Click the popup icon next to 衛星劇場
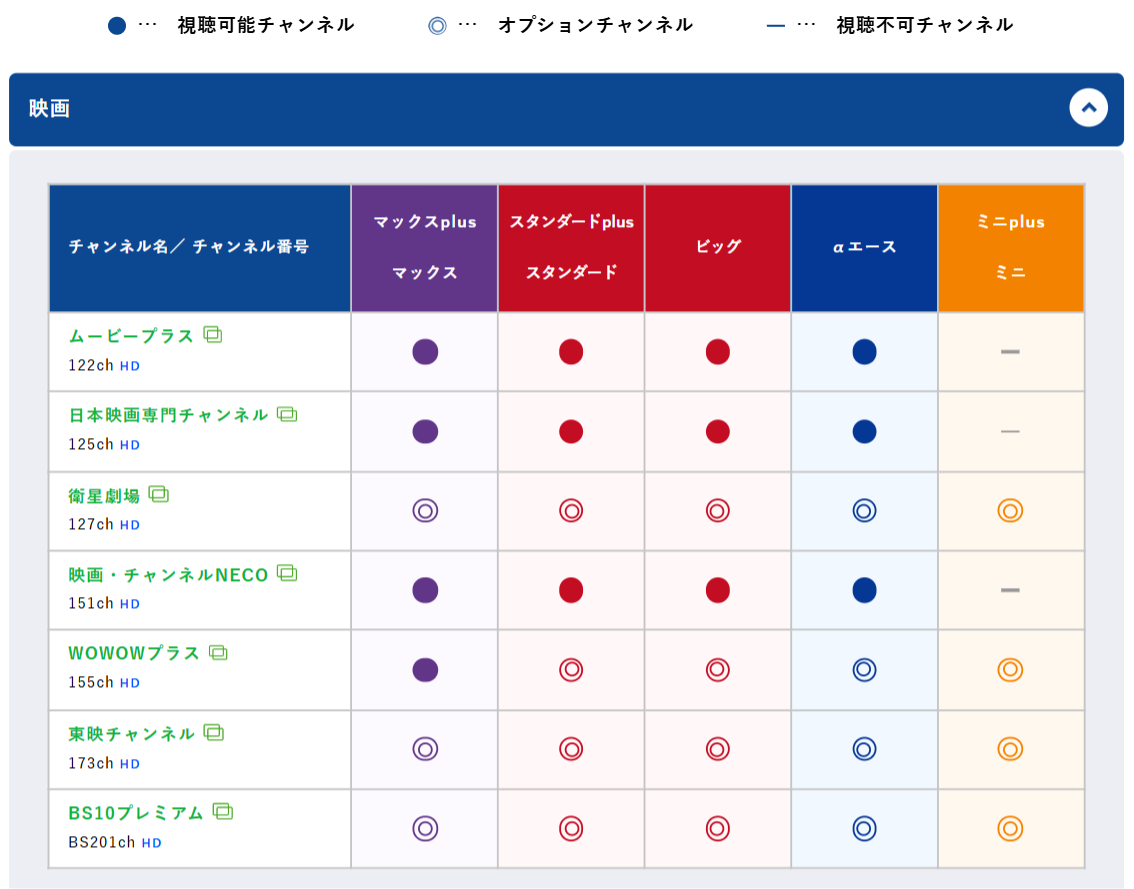Screen dimensions: 1134x889 click(x=159, y=494)
